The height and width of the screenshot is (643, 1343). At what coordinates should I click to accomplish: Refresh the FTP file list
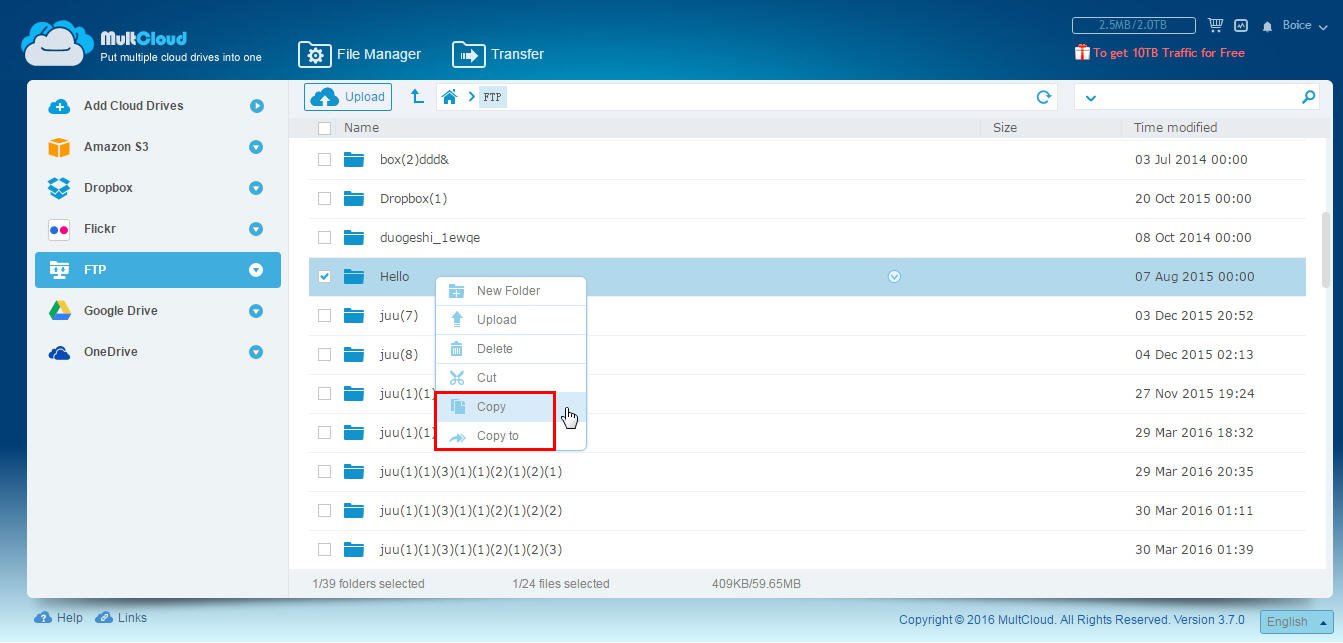(x=1043, y=97)
